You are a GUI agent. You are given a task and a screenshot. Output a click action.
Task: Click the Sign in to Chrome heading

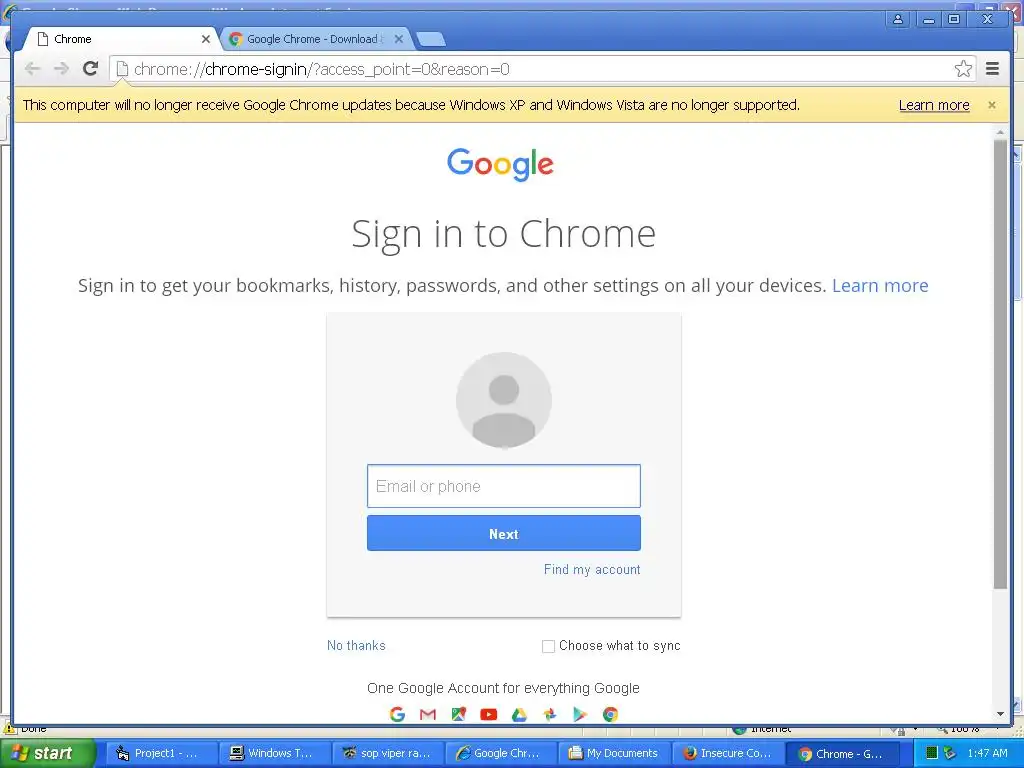pos(504,234)
